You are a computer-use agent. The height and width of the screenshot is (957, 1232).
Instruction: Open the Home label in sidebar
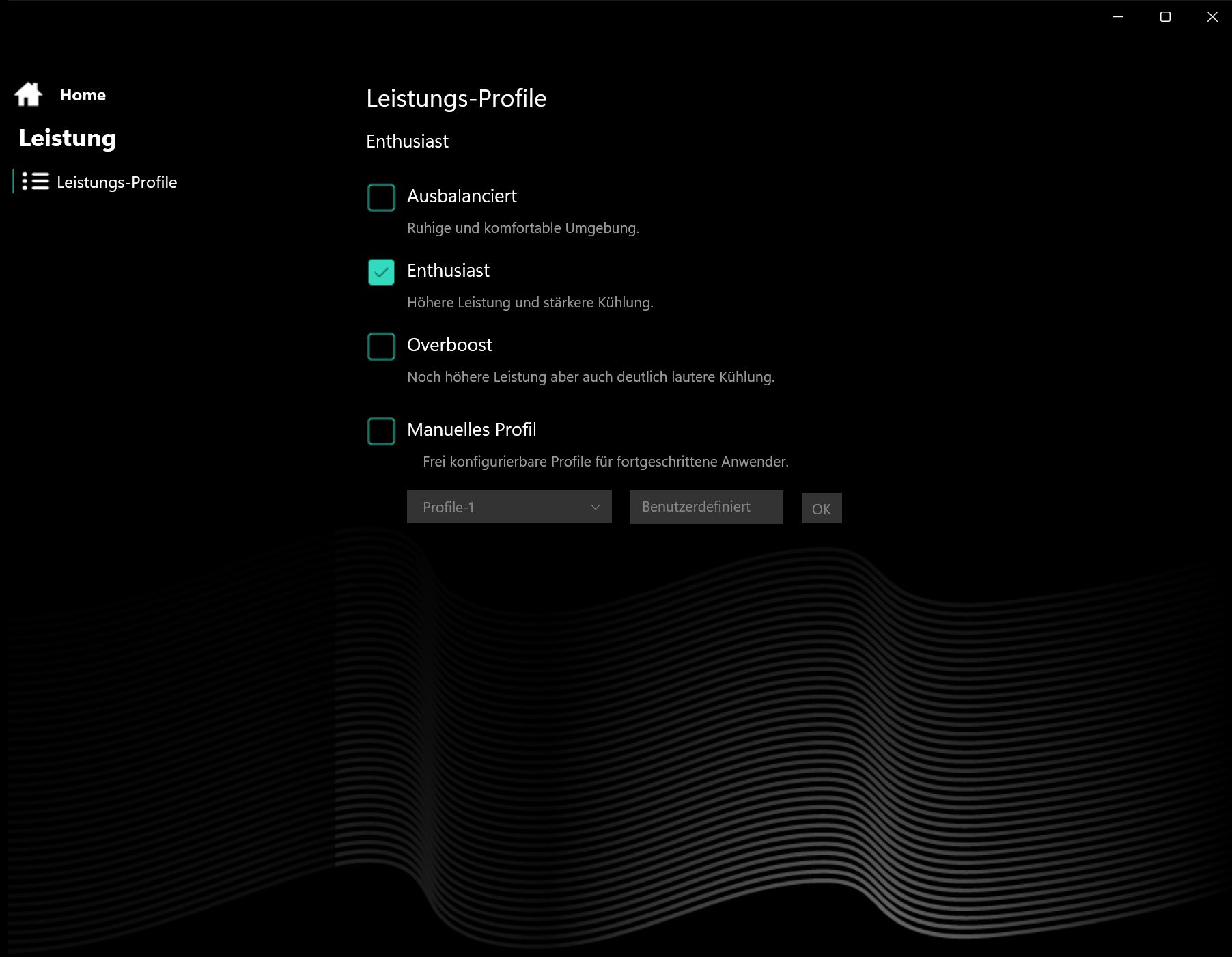click(x=83, y=95)
